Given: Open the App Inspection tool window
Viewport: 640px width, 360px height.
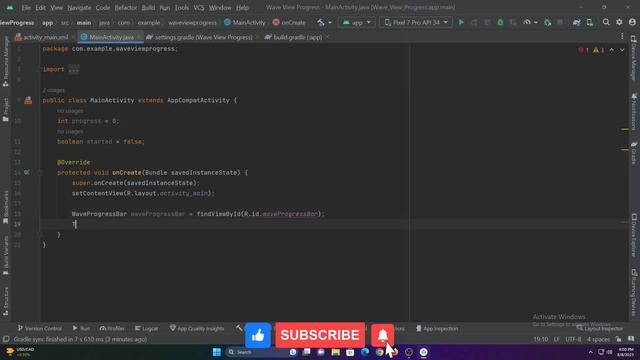Looking at the screenshot, I should (437, 328).
